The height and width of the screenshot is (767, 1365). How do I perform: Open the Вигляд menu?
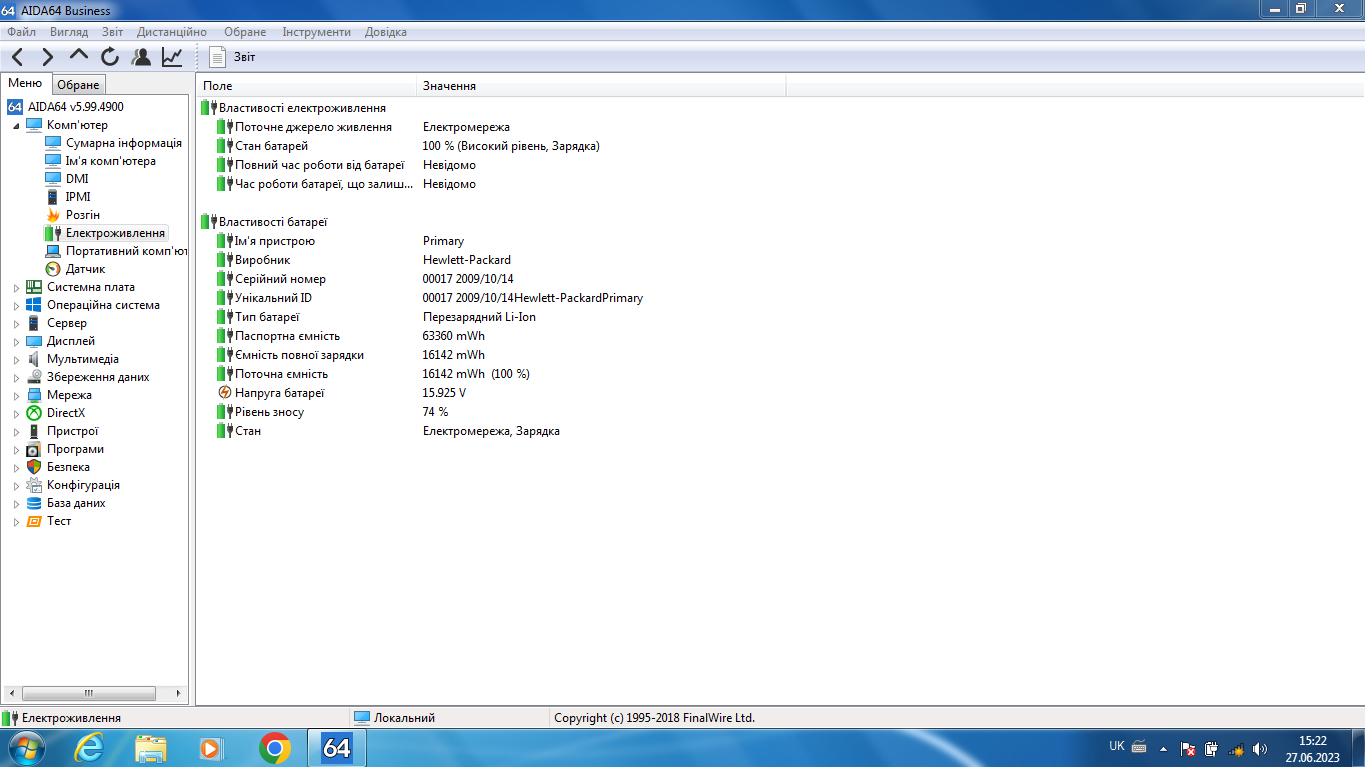[x=69, y=32]
